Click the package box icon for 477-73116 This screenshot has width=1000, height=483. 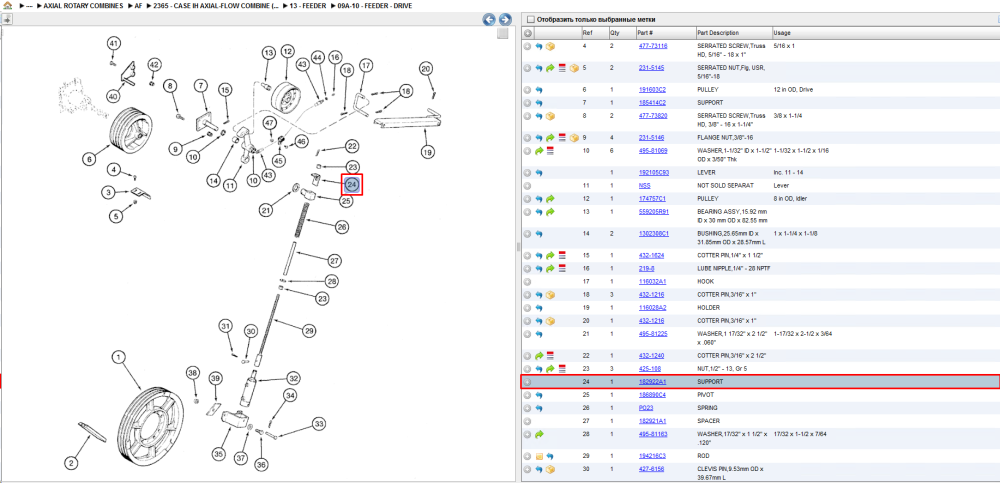coord(550,47)
